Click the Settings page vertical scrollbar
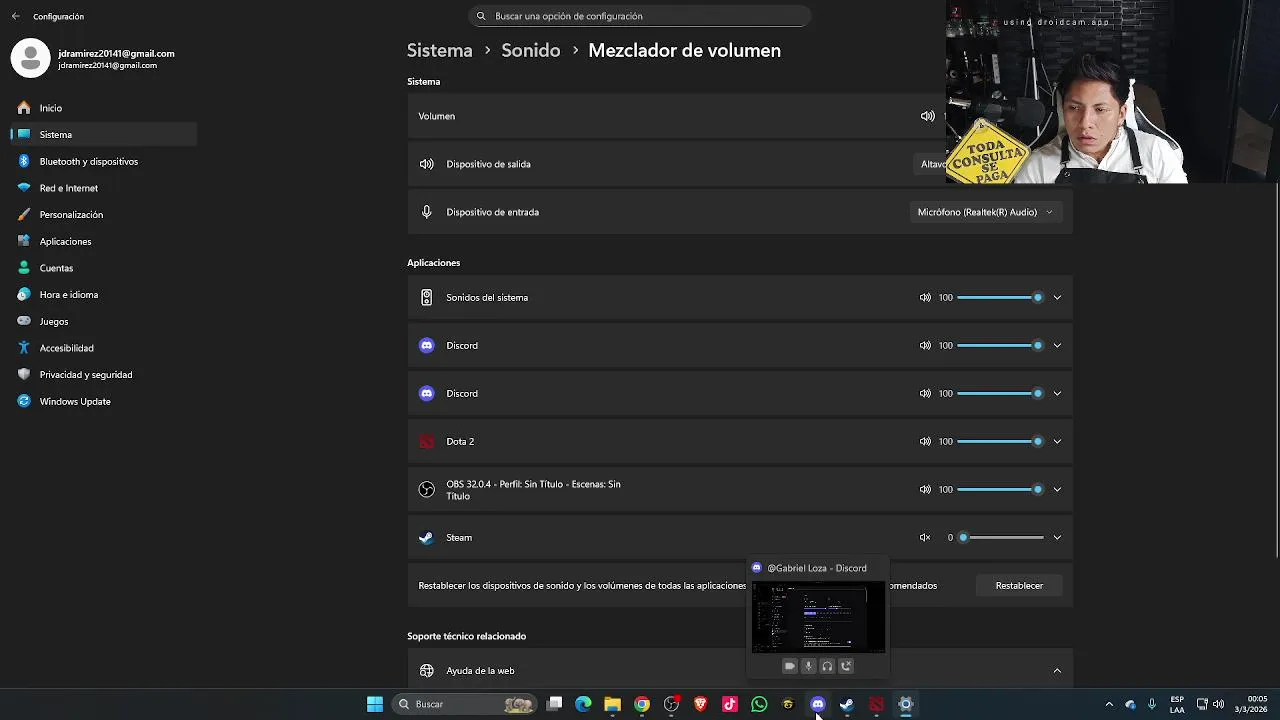 [x=1276, y=370]
